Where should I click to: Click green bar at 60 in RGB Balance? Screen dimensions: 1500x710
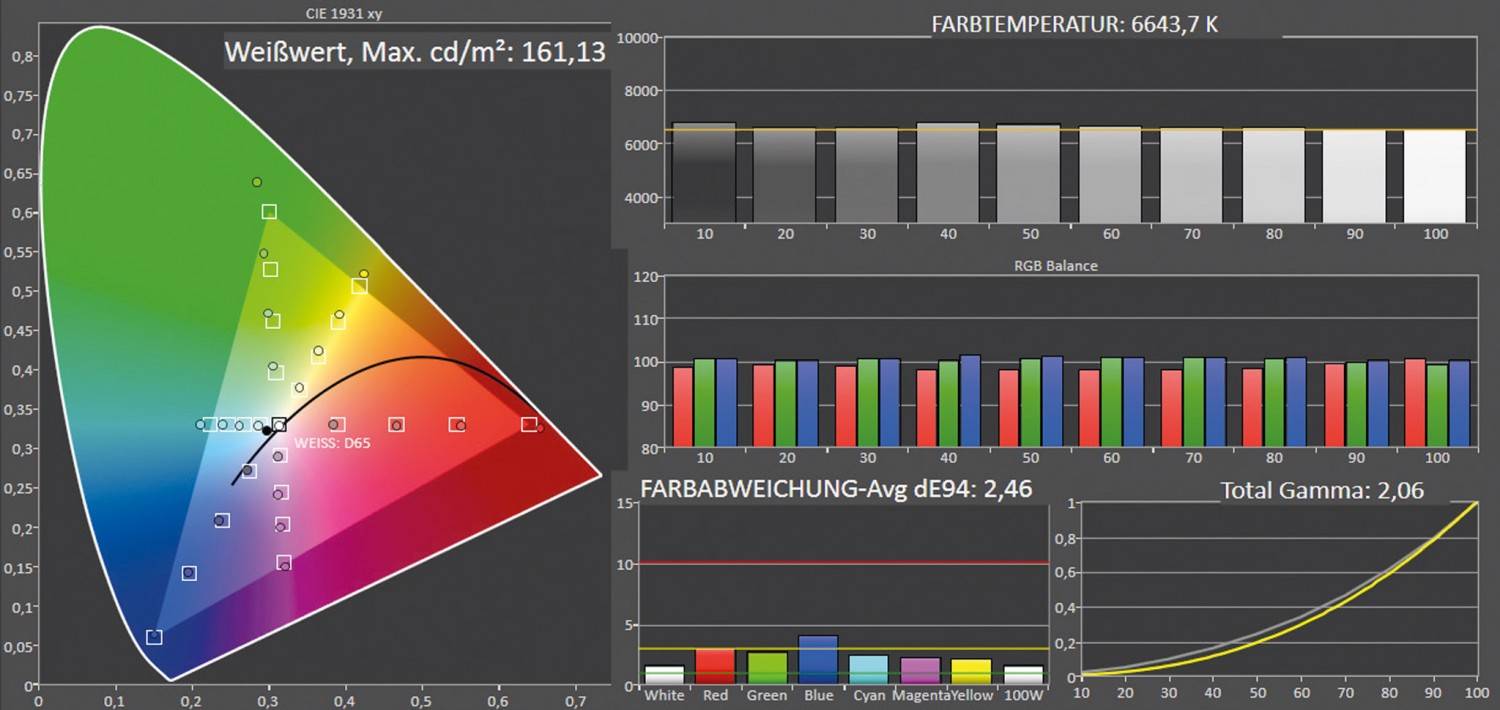(1111, 402)
